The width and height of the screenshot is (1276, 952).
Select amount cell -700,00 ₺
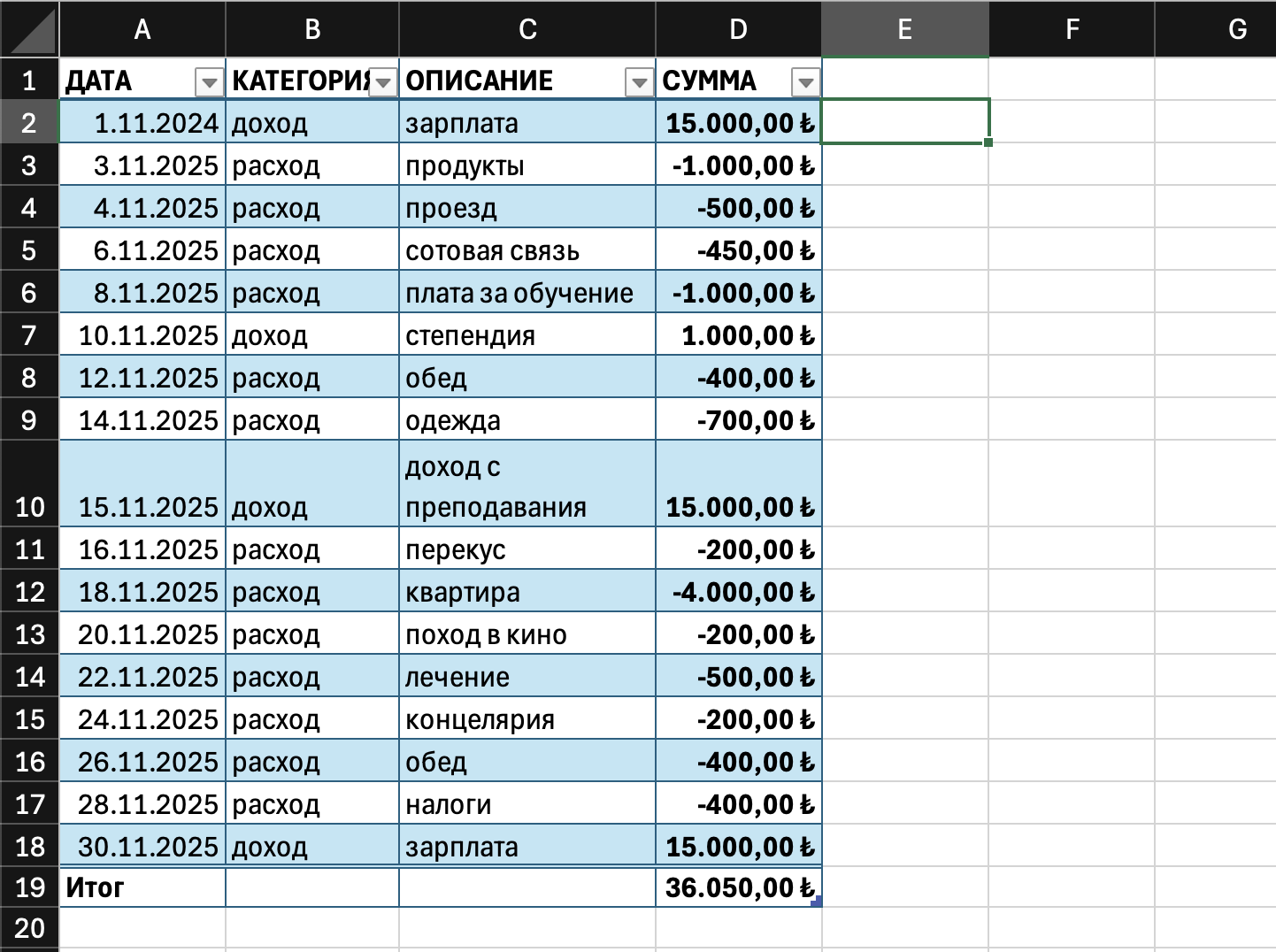(739, 419)
